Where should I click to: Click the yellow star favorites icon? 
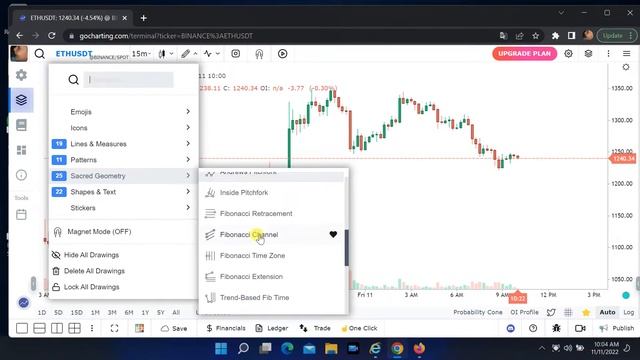(x=586, y=312)
